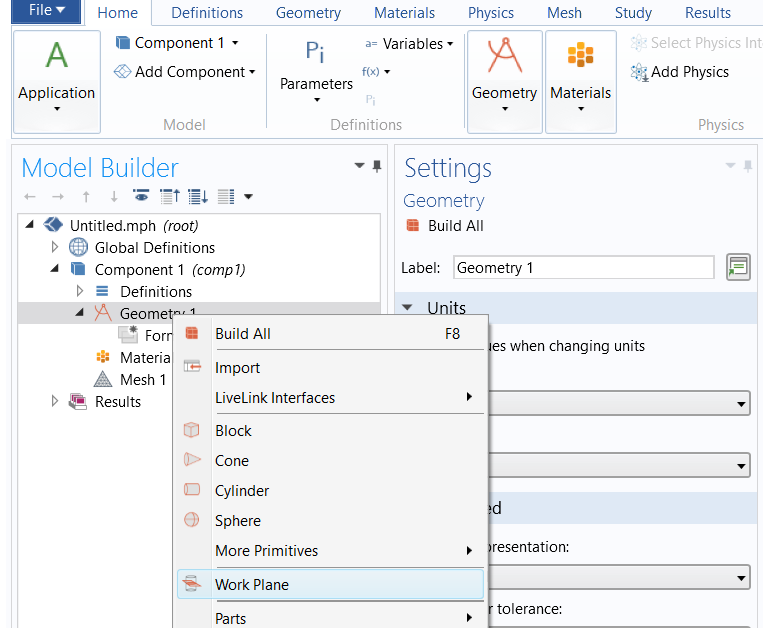This screenshot has width=763, height=628.
Task: Open Model Builder toolbar extra options arrow
Action: pos(248,197)
